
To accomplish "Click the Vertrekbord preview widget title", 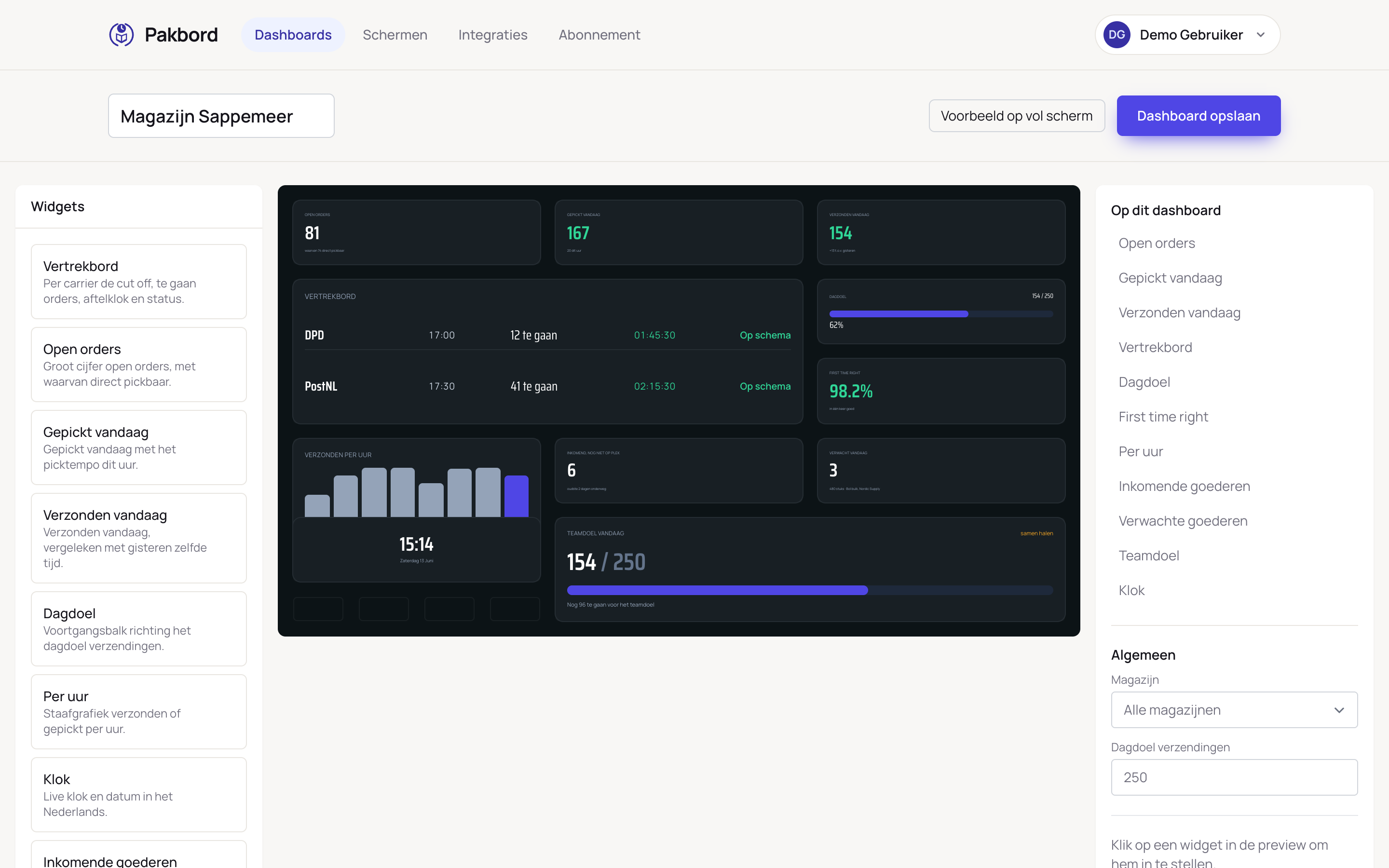I will click(330, 296).
